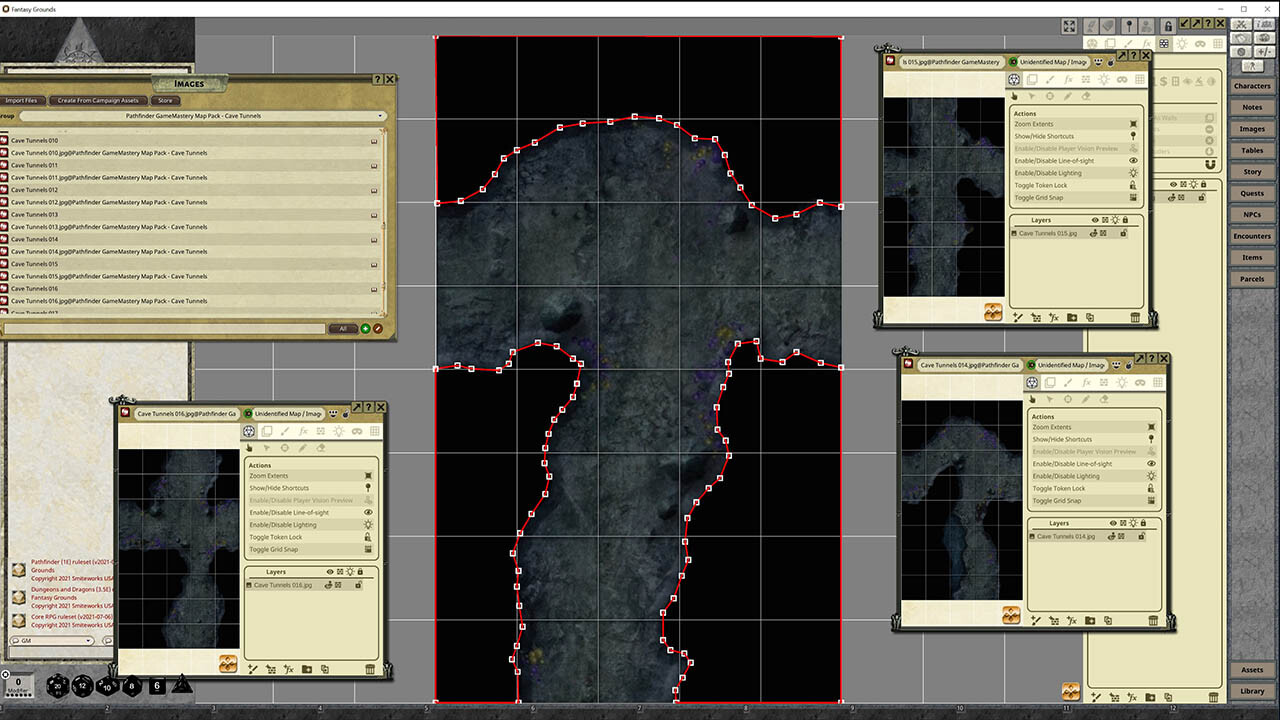Select the eraser tool under the map toolbar
Viewport: 1280px width, 720px height.
coord(321,448)
